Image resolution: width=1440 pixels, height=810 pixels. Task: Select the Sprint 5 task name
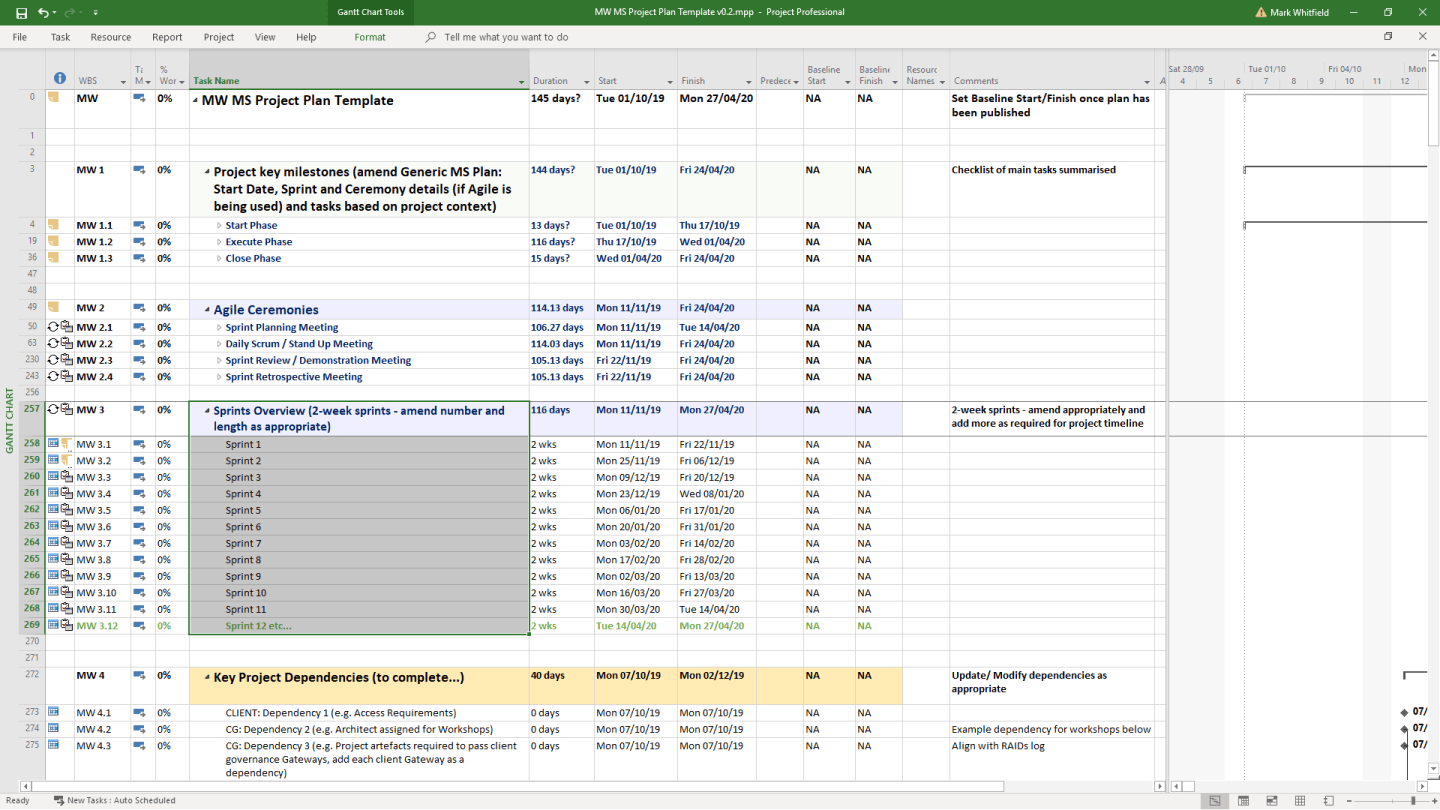[x=246, y=510]
